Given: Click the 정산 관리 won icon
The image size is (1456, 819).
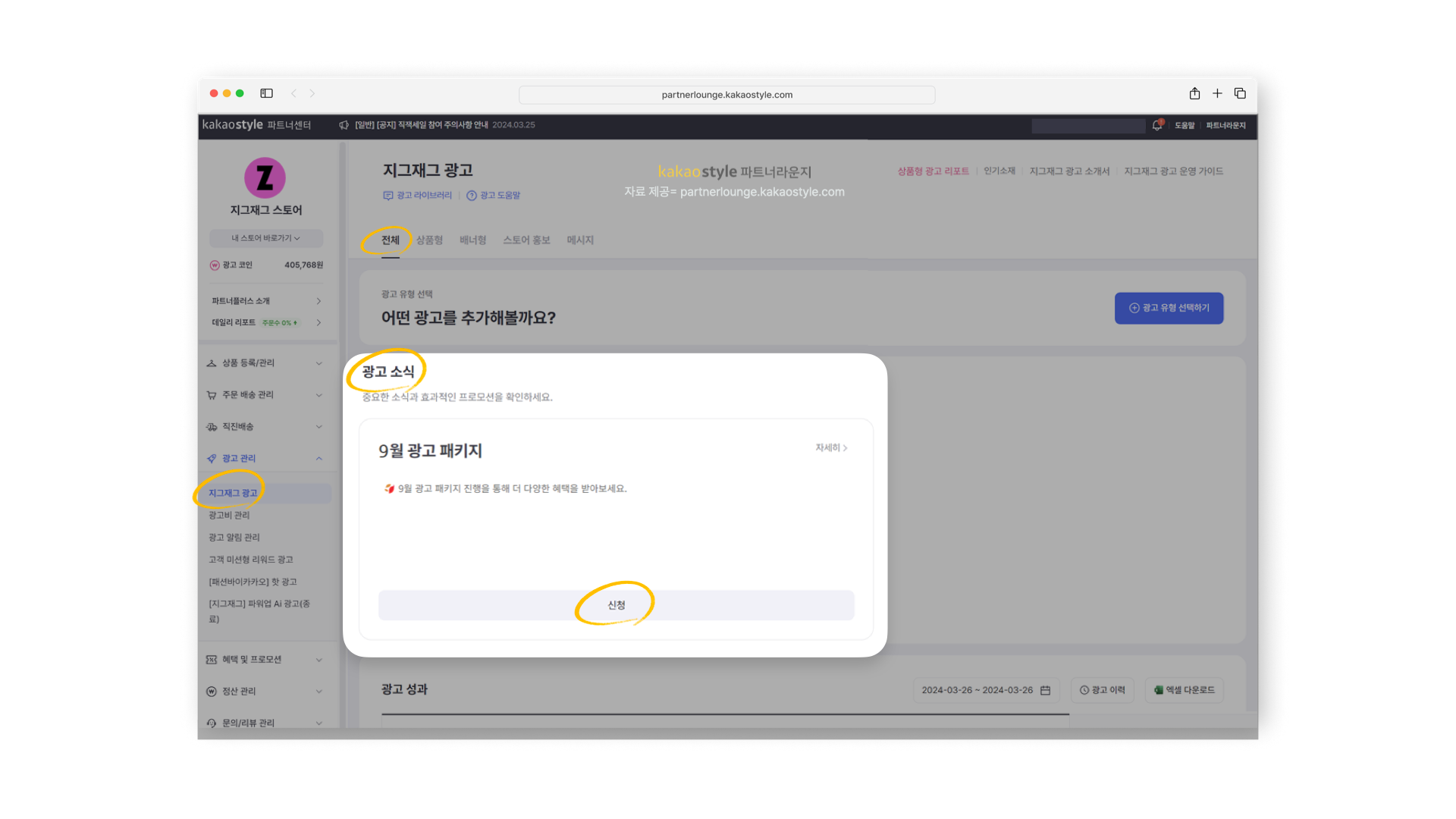Looking at the screenshot, I should [212, 692].
